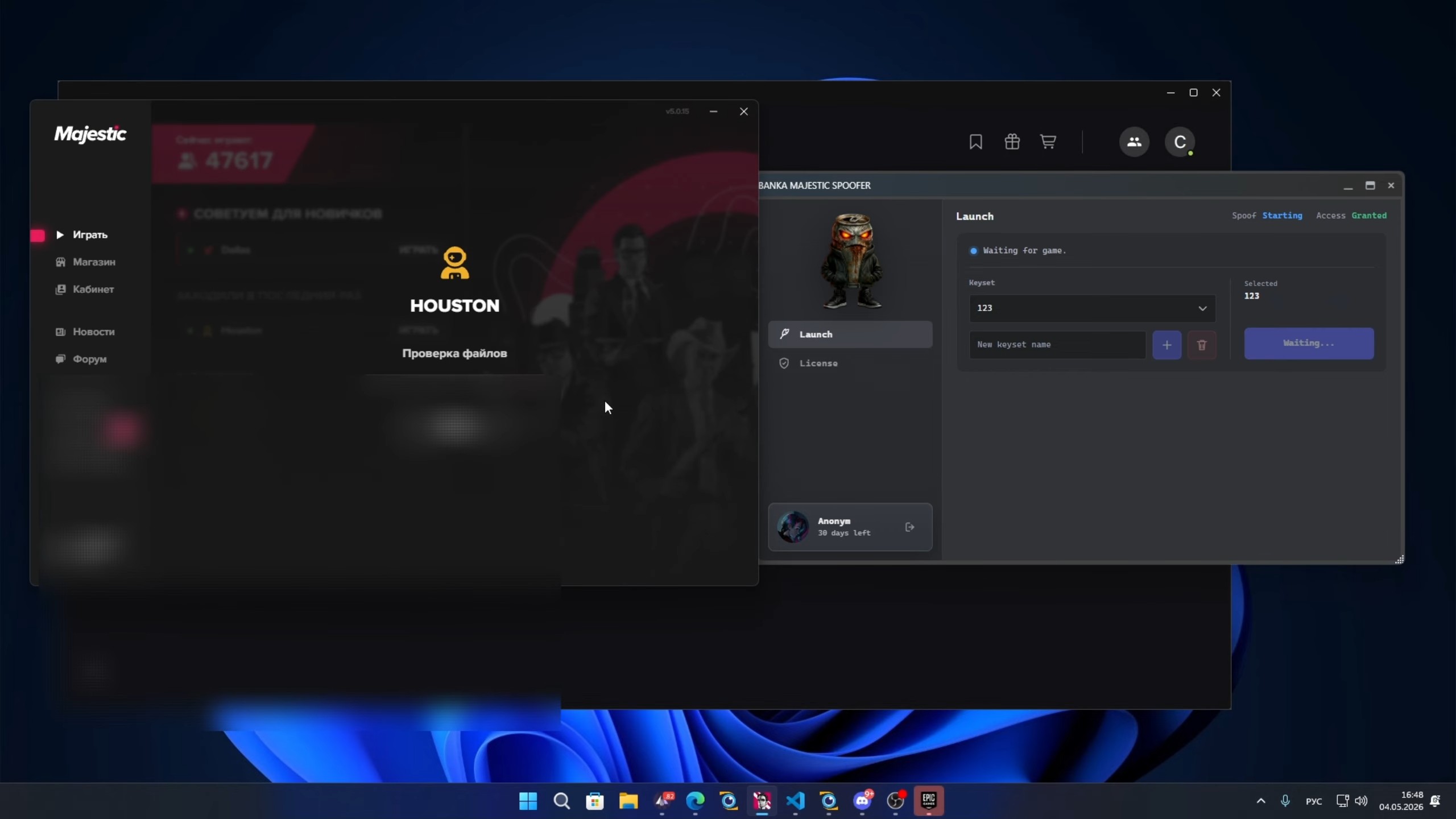The width and height of the screenshot is (1456, 819).
Task: Open the shopping cart in Epic window
Action: coord(1048,142)
